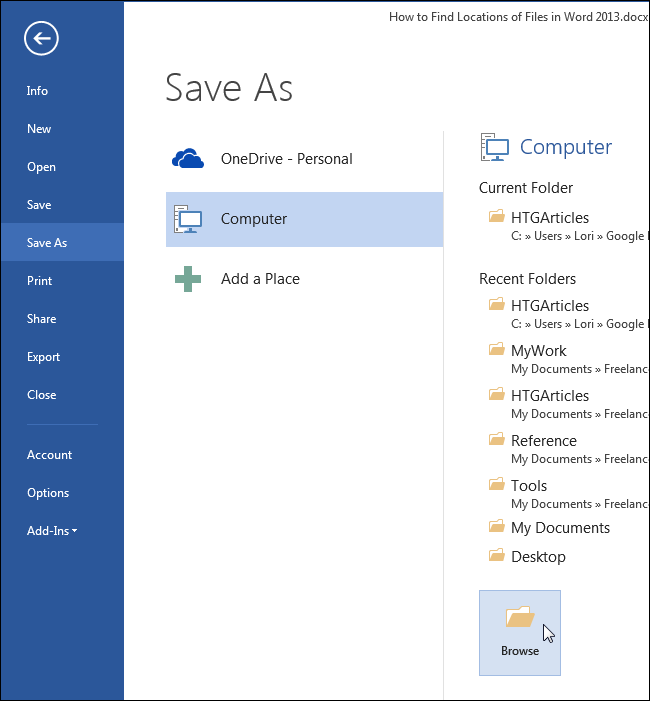
Task: Go to the Export menu item
Action: click(x=44, y=357)
